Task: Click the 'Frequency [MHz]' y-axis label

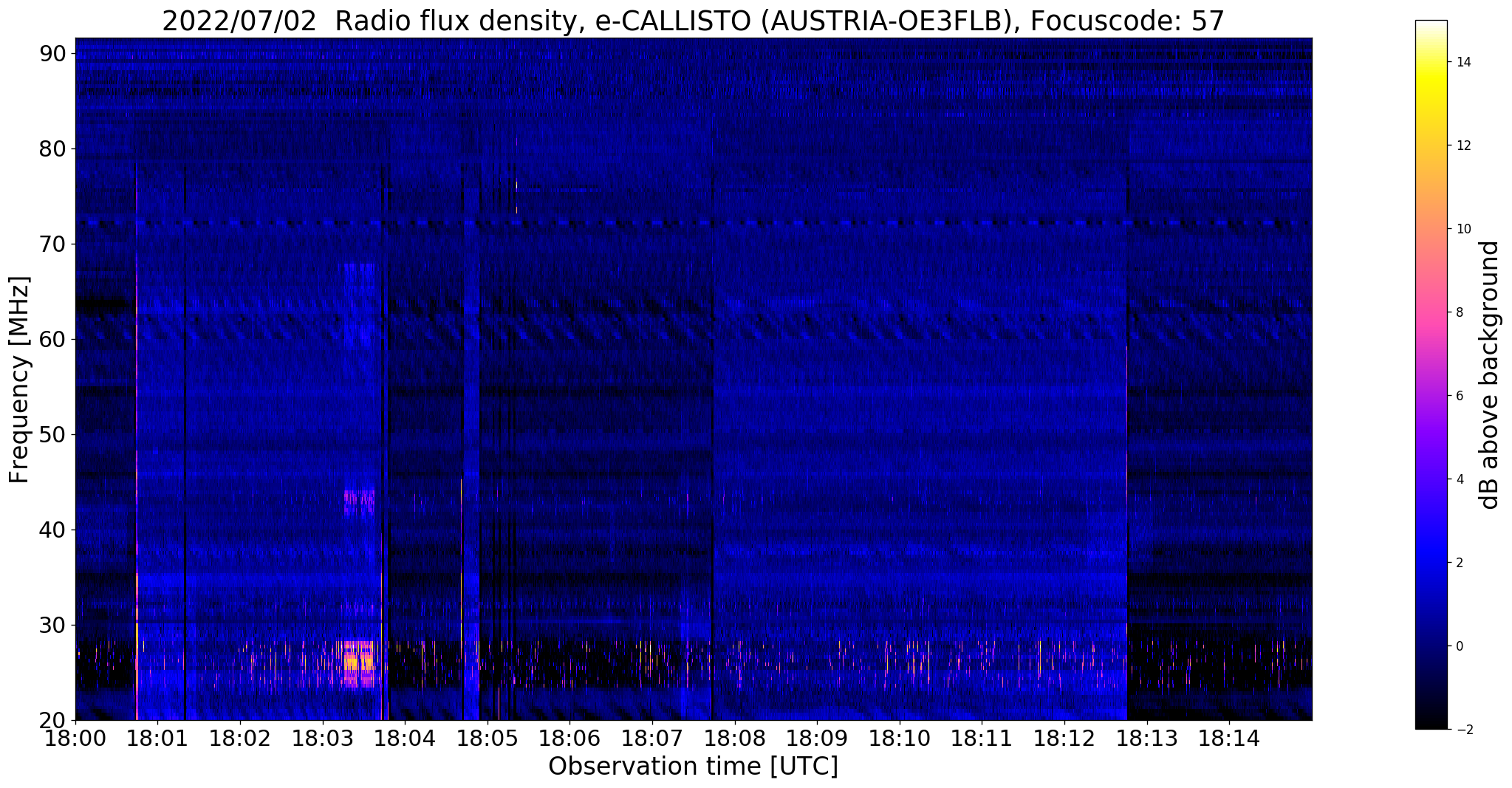Action: click(x=19, y=380)
